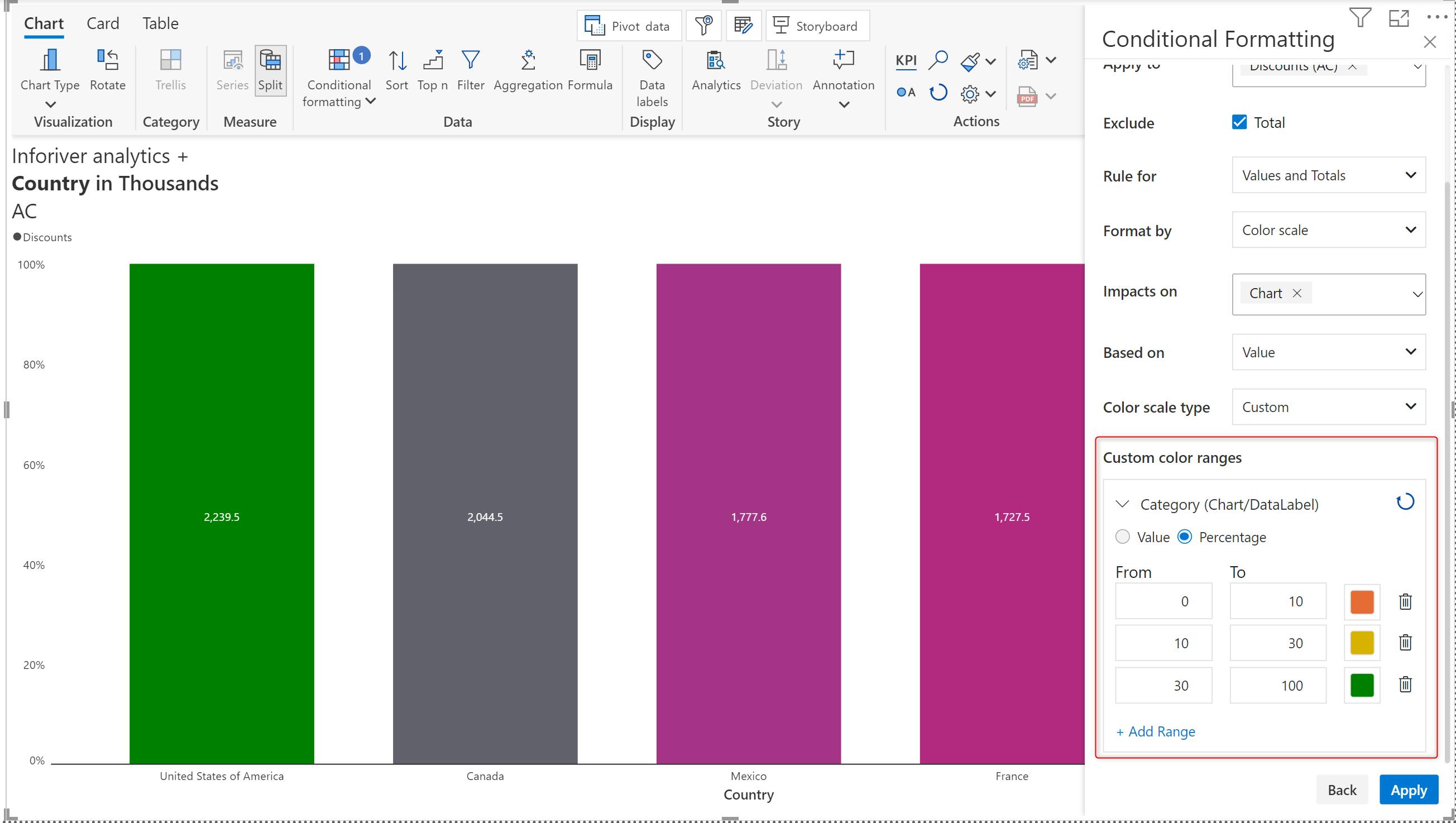Switch to the Table tab
The image size is (1456, 823).
click(161, 24)
